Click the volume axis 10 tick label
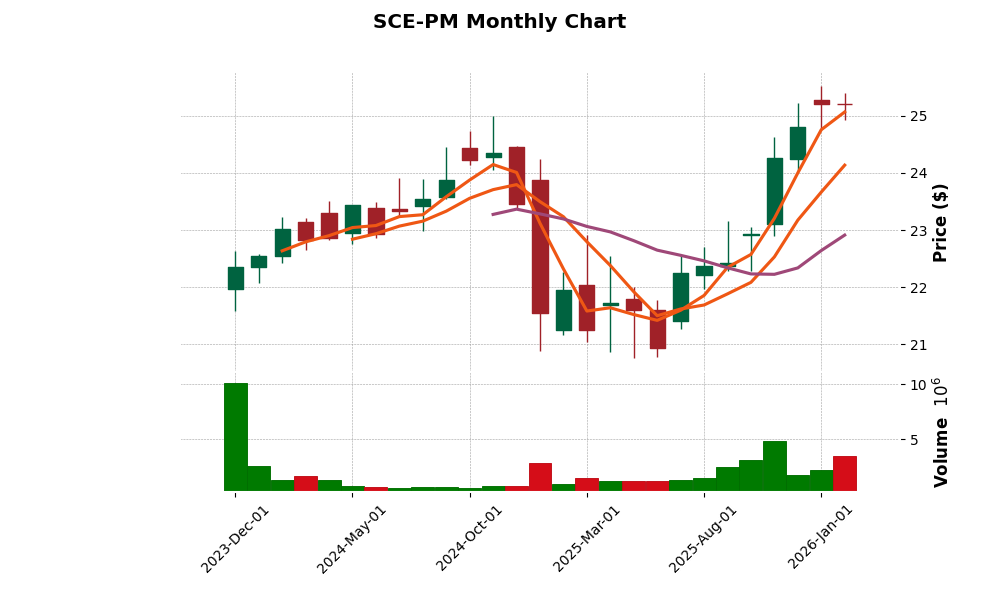The height and width of the screenshot is (600, 1000). 918,385
